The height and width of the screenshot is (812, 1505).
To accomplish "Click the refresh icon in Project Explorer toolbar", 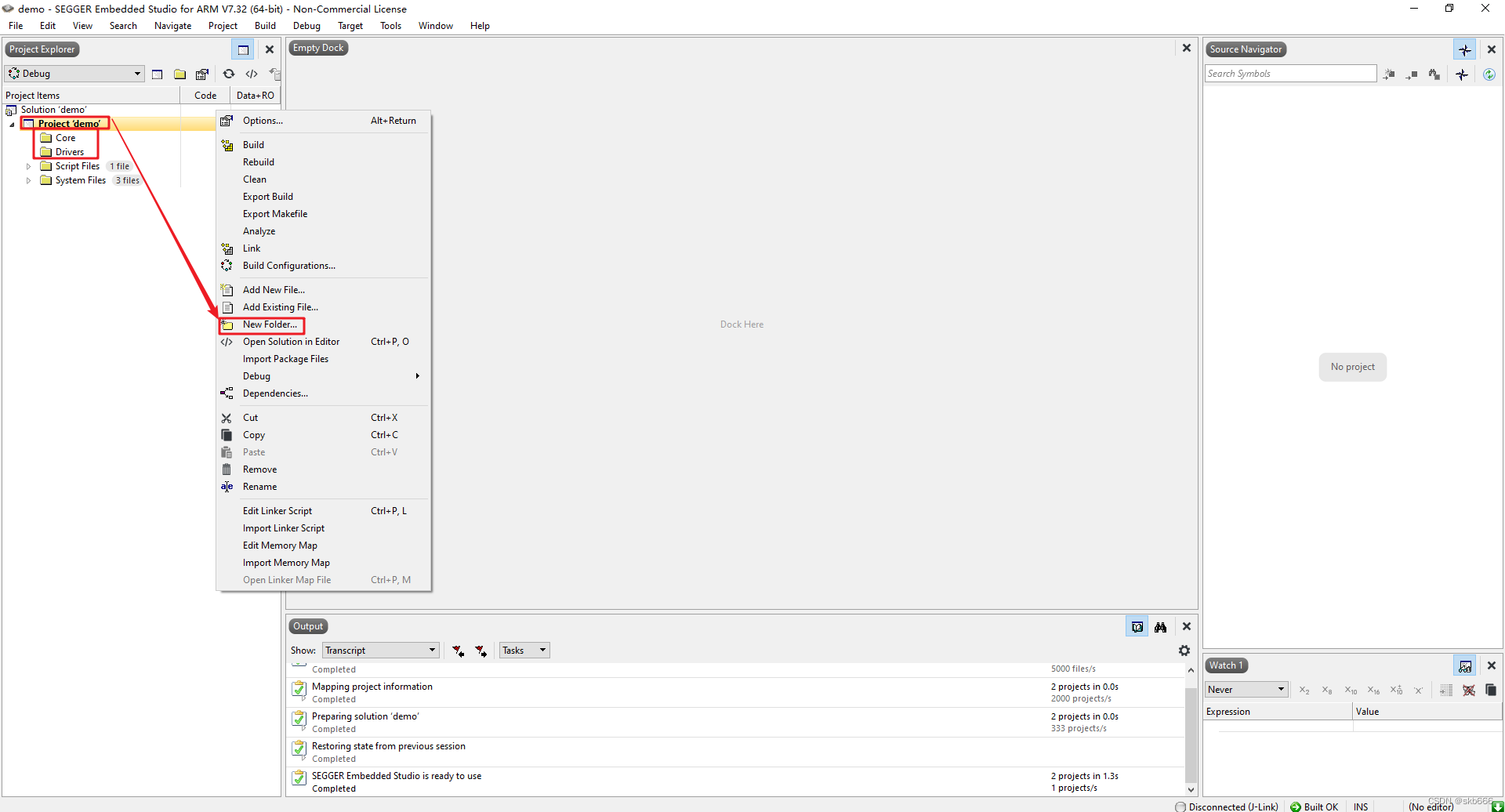I will (228, 74).
